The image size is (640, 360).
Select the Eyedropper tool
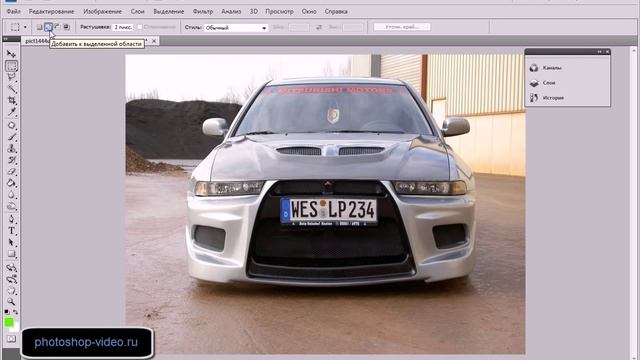[x=11, y=111]
